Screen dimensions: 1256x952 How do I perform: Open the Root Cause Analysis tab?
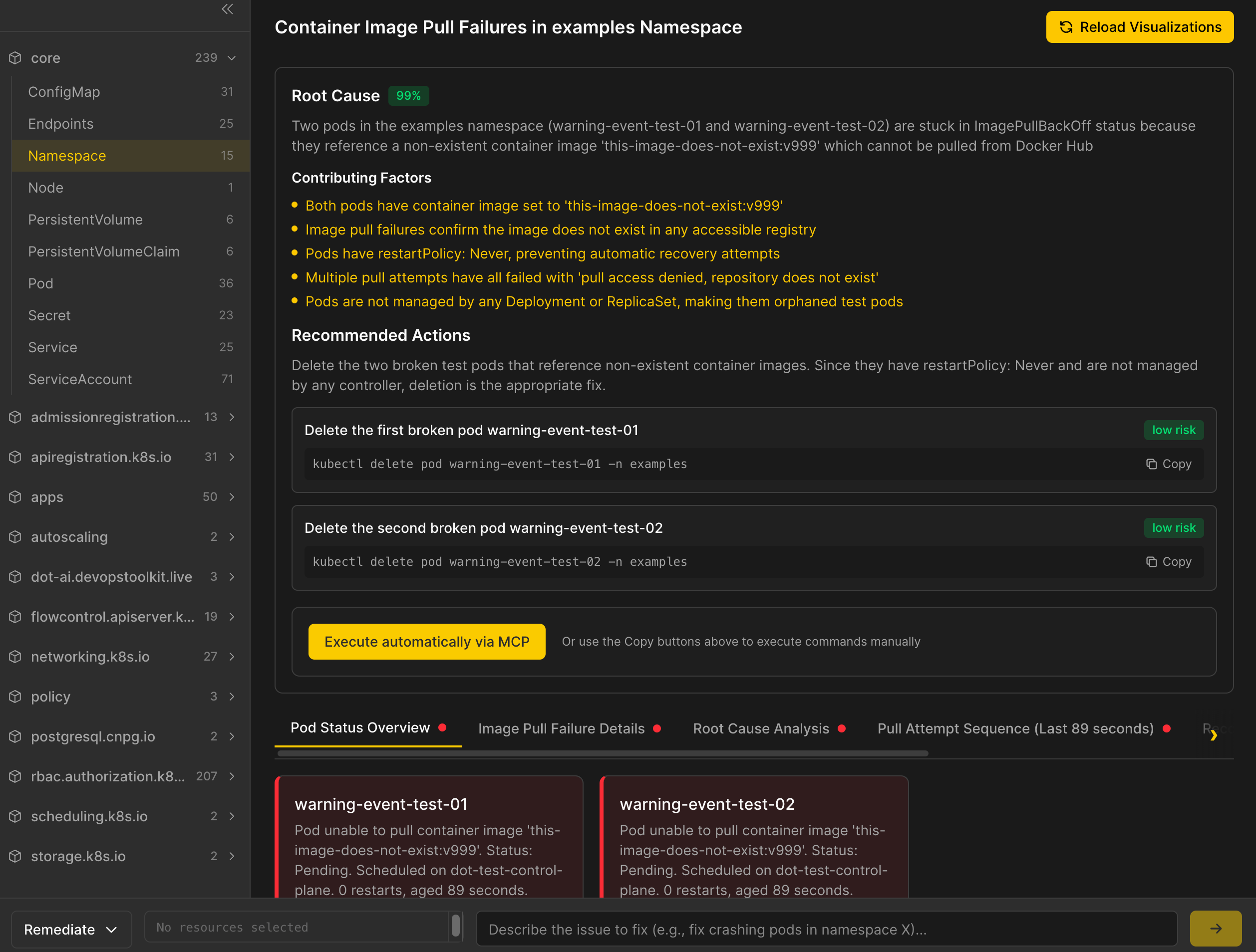[760, 728]
